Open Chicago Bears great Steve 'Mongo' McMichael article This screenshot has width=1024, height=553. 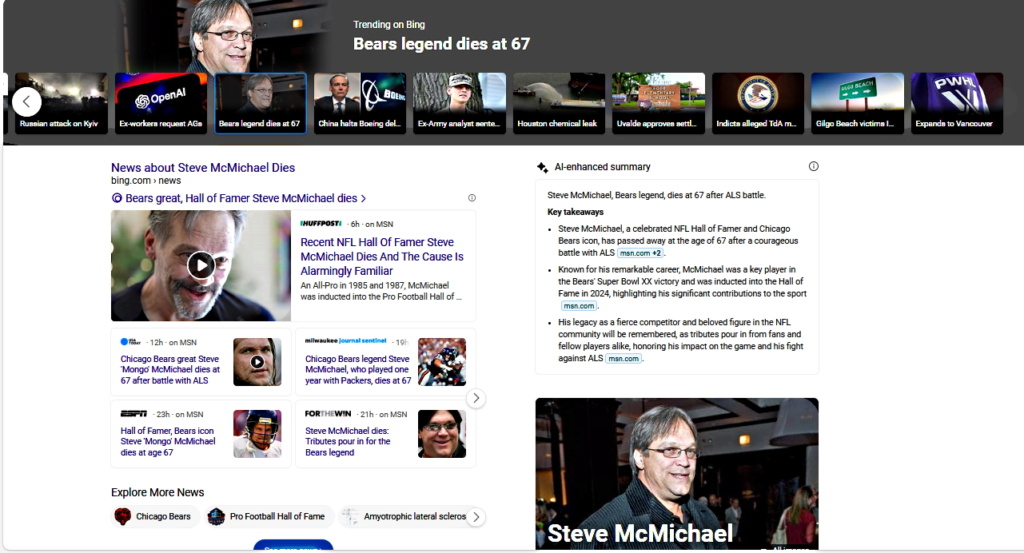[170, 370]
